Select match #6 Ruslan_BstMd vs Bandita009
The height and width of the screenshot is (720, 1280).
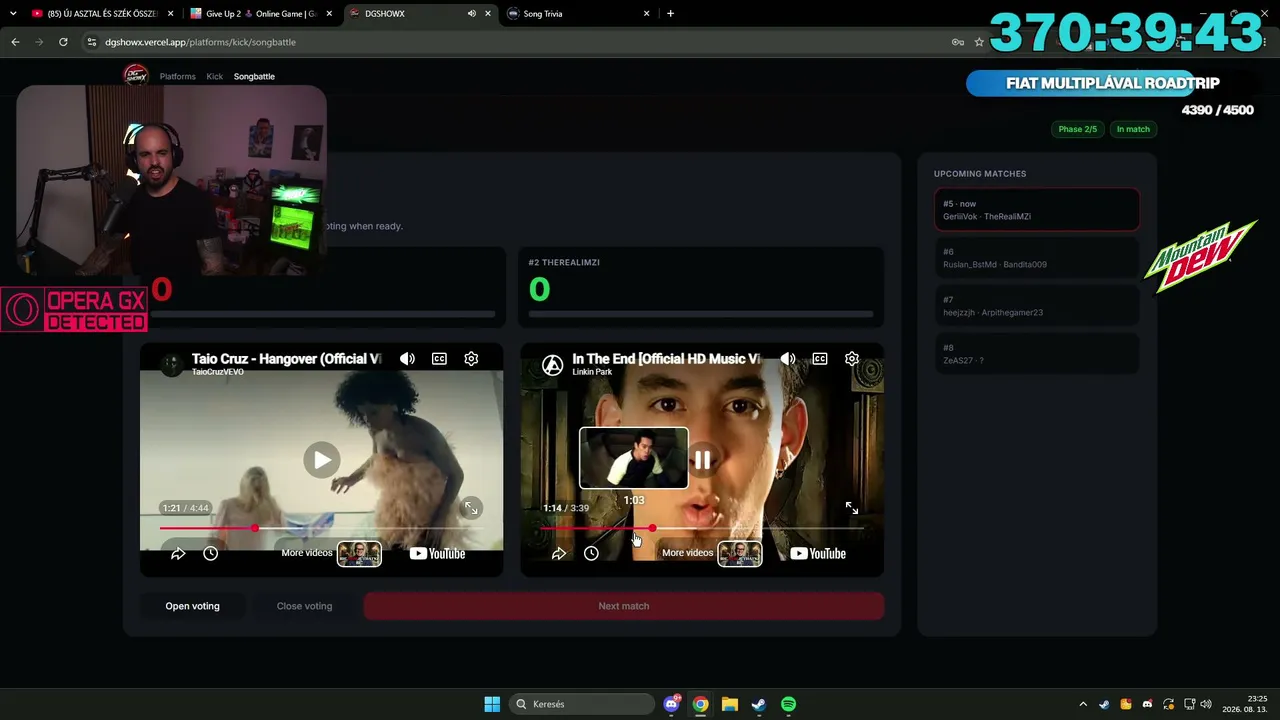(x=1037, y=258)
